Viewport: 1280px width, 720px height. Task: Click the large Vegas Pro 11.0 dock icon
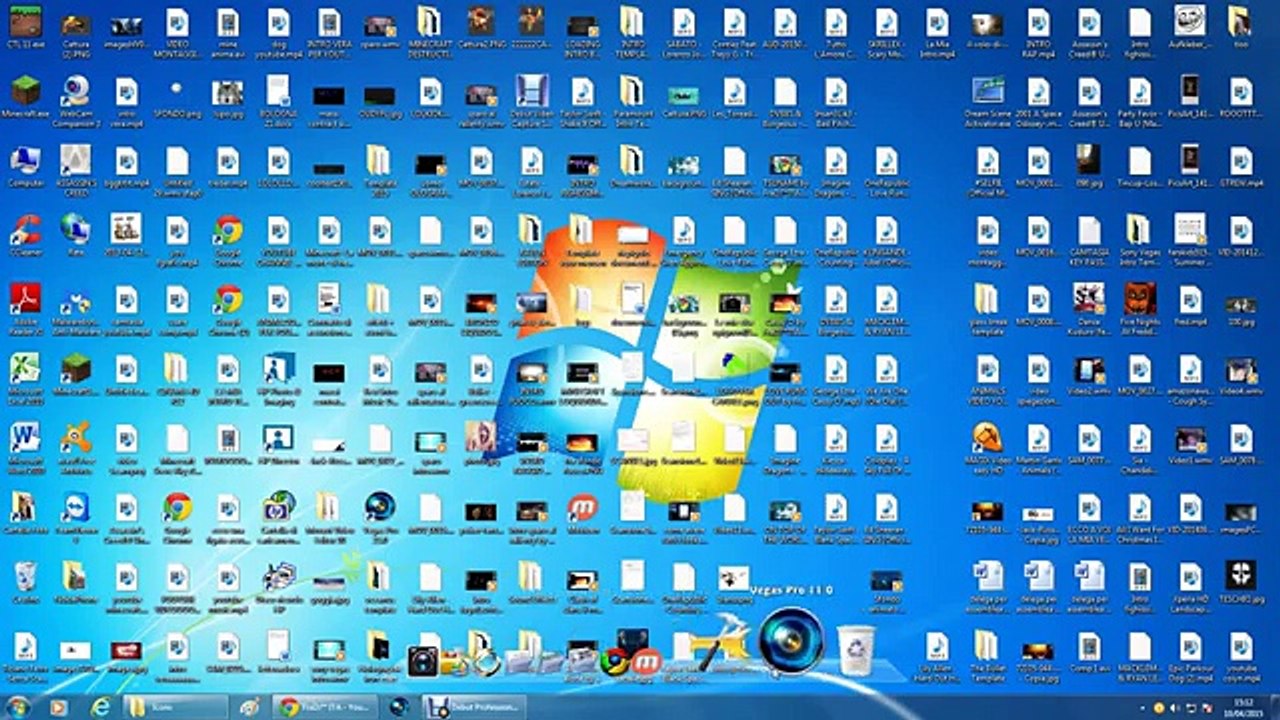791,641
